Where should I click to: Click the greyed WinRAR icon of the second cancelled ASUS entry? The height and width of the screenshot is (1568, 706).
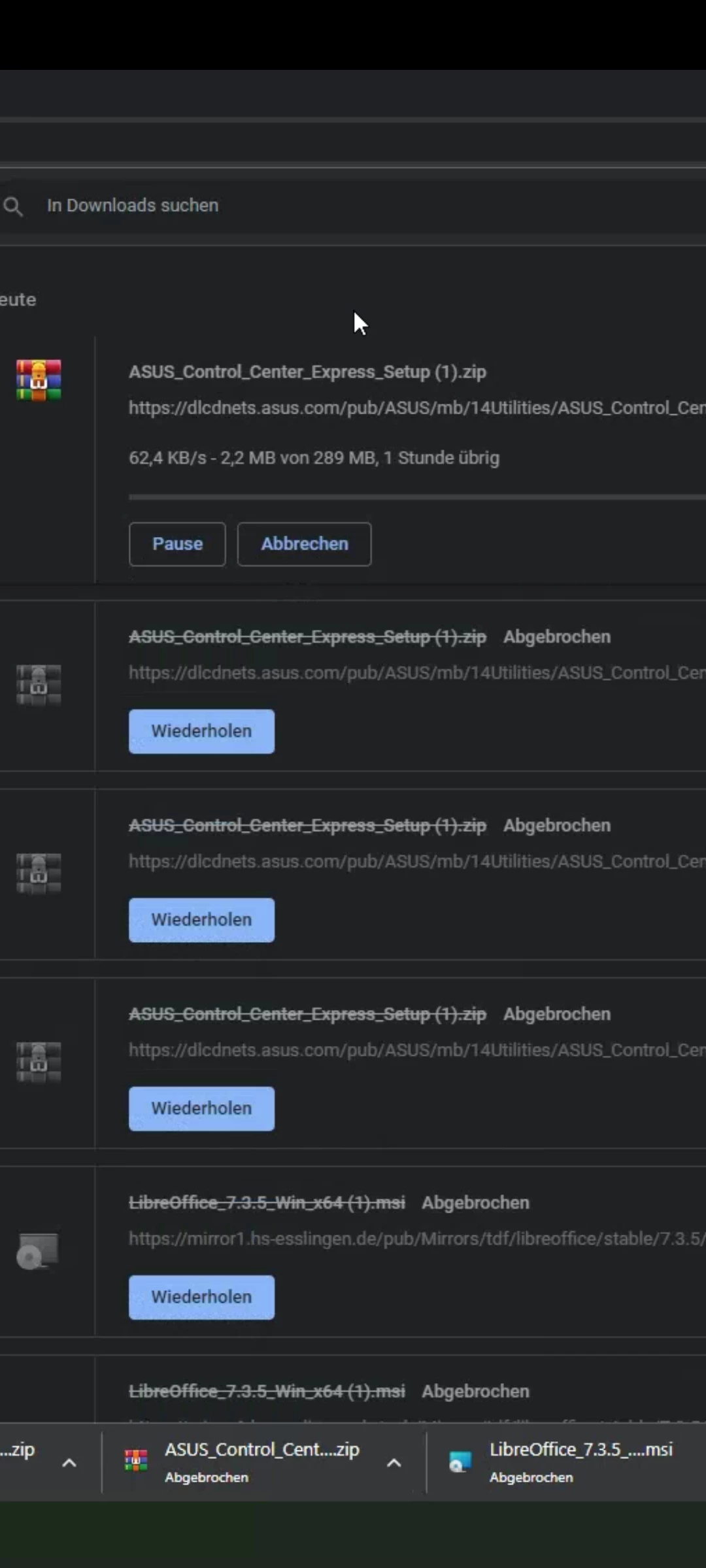pyautogui.click(x=39, y=874)
